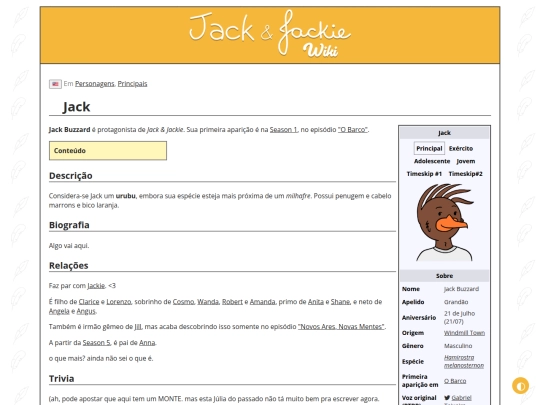Viewport: 540px width, 405px height.
Task: Click the Masculino gender value
Action: point(458,346)
